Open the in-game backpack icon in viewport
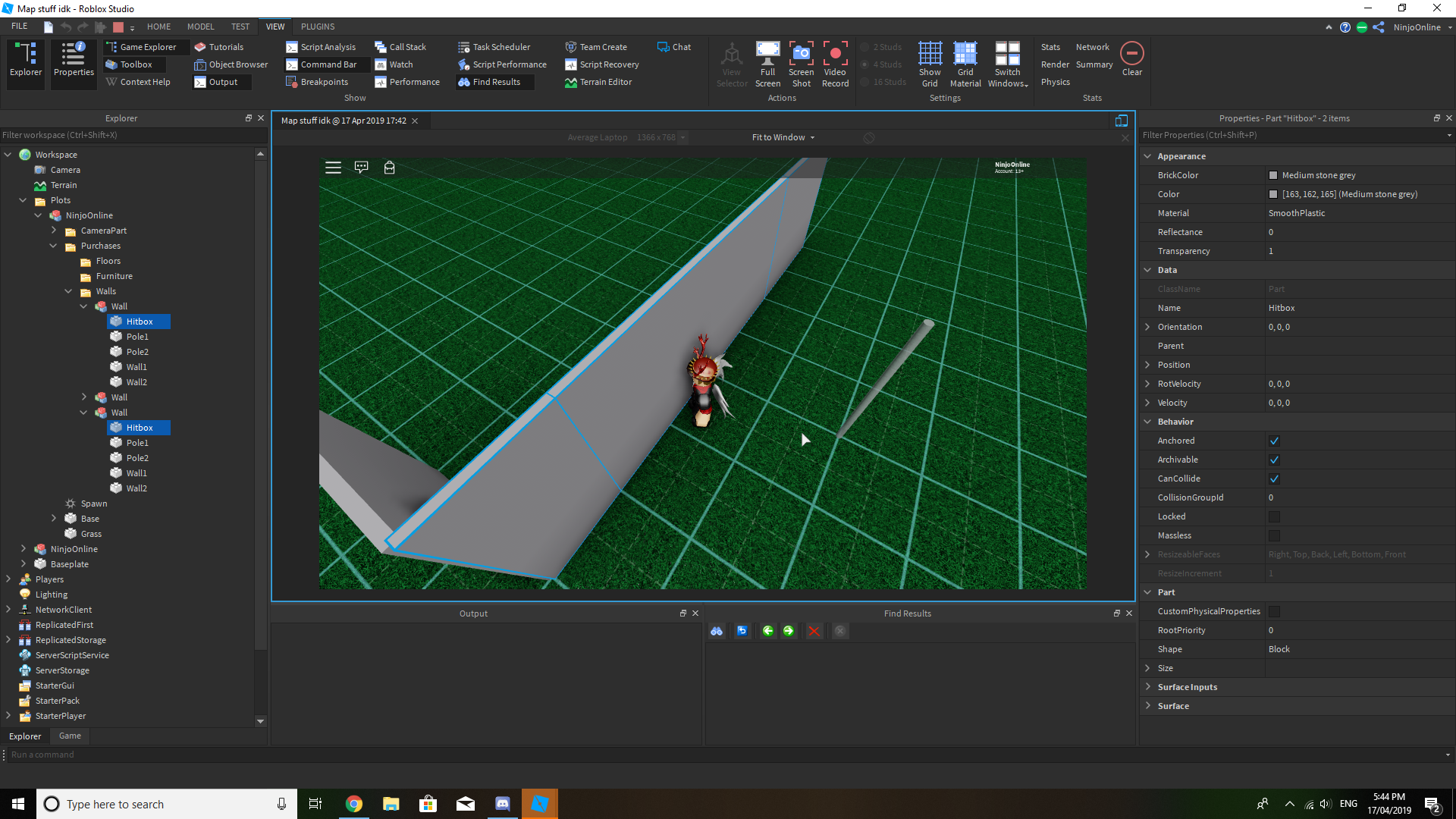Viewport: 1456px width, 819px height. click(389, 168)
